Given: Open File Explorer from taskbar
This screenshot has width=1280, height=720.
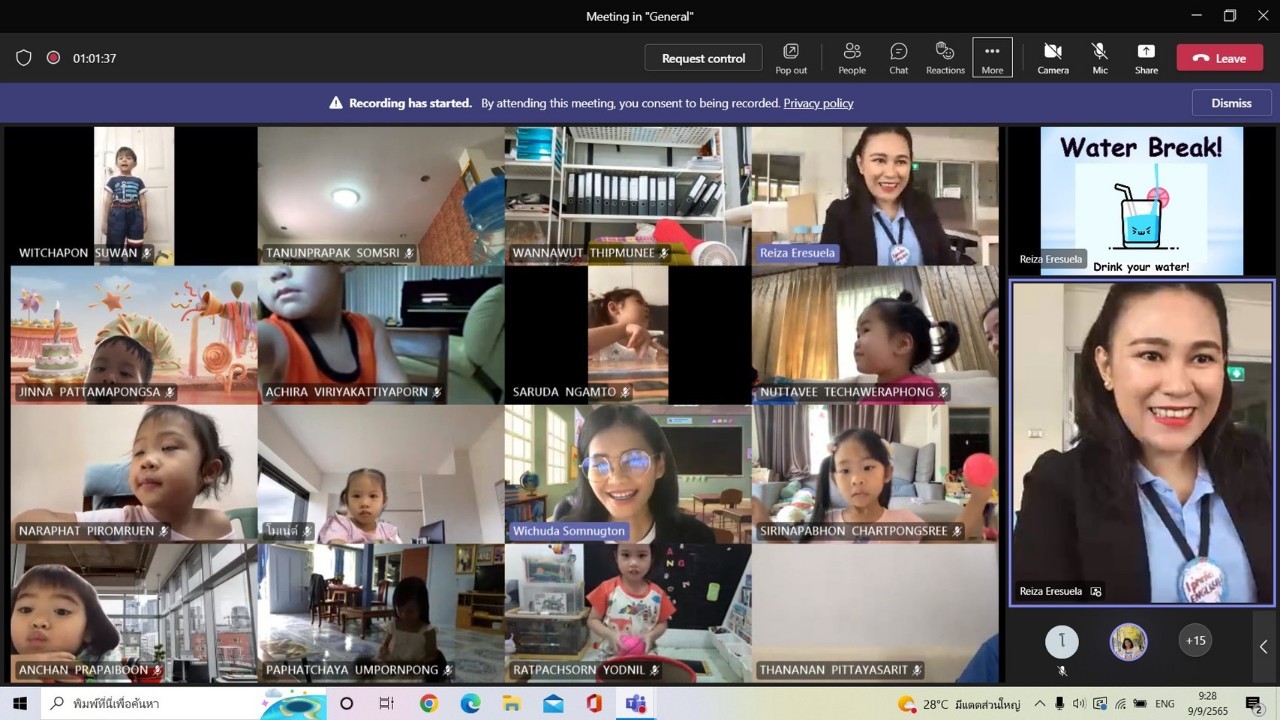Looking at the screenshot, I should (511, 703).
